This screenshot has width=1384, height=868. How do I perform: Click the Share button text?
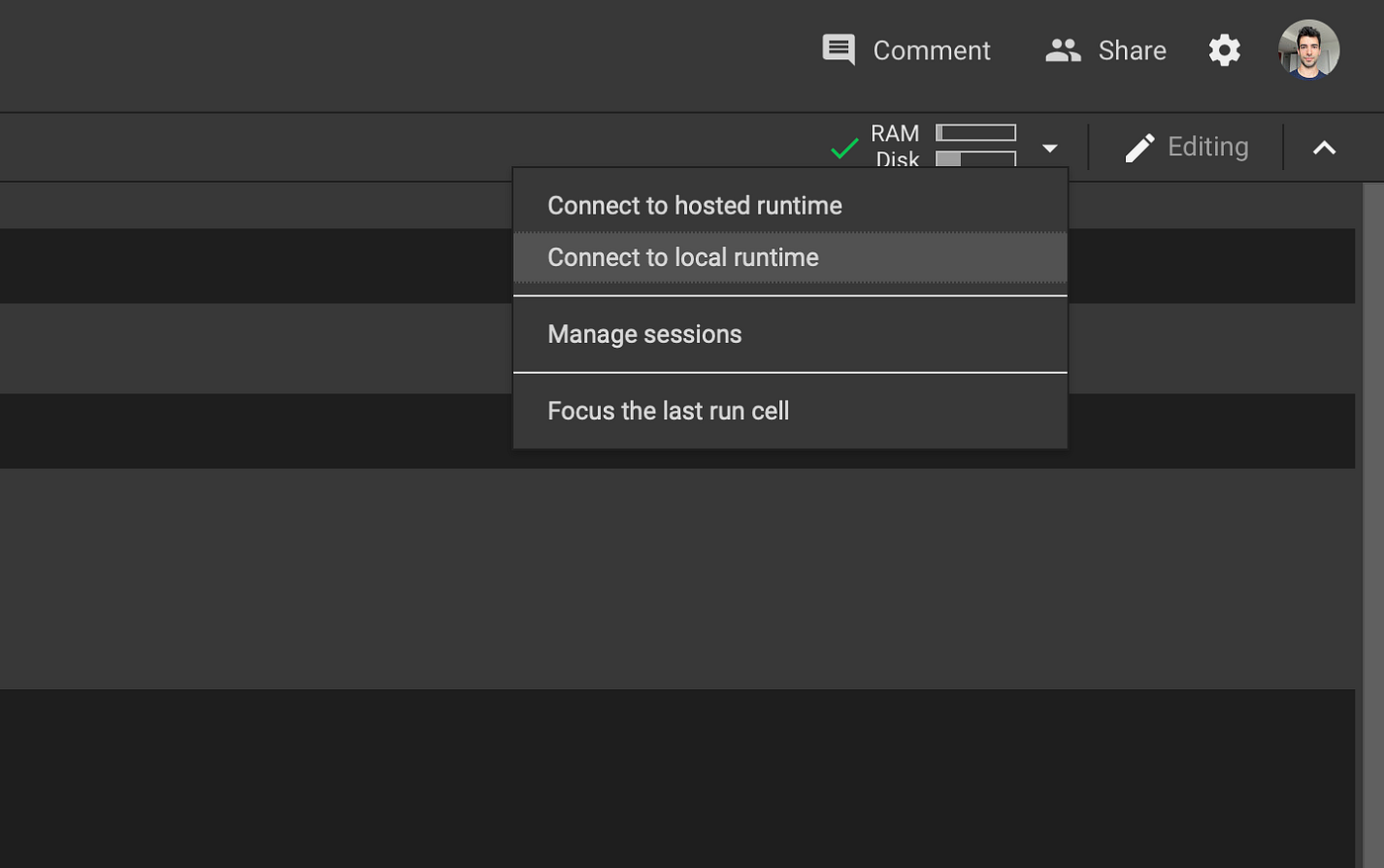pos(1131,49)
